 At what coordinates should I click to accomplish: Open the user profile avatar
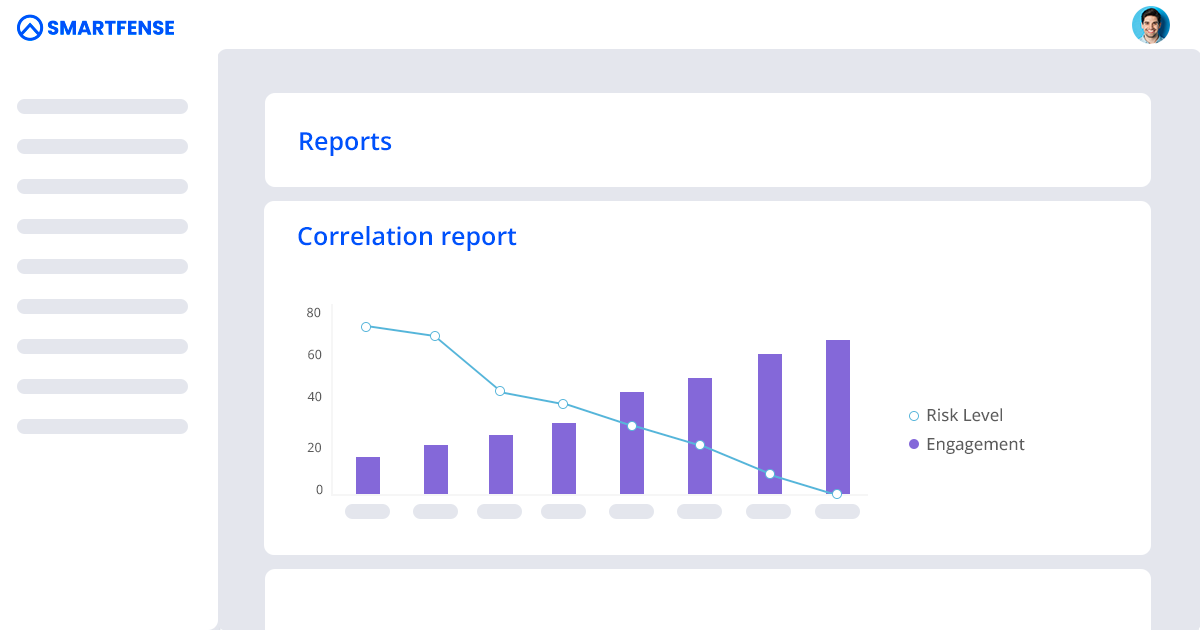coord(1150,25)
